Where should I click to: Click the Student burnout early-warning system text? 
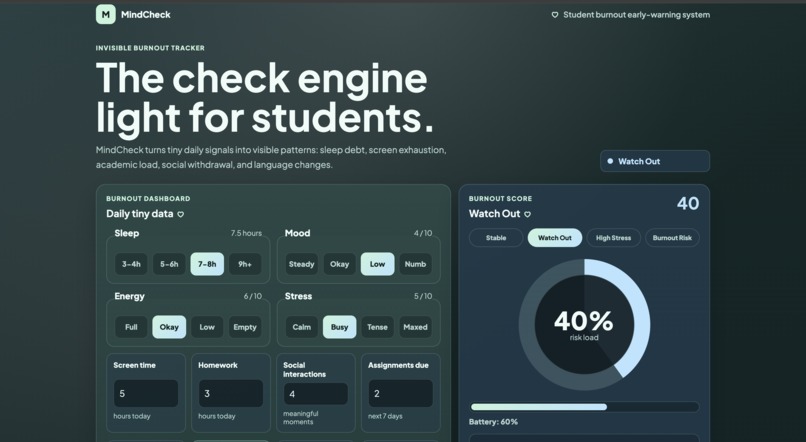pos(636,15)
